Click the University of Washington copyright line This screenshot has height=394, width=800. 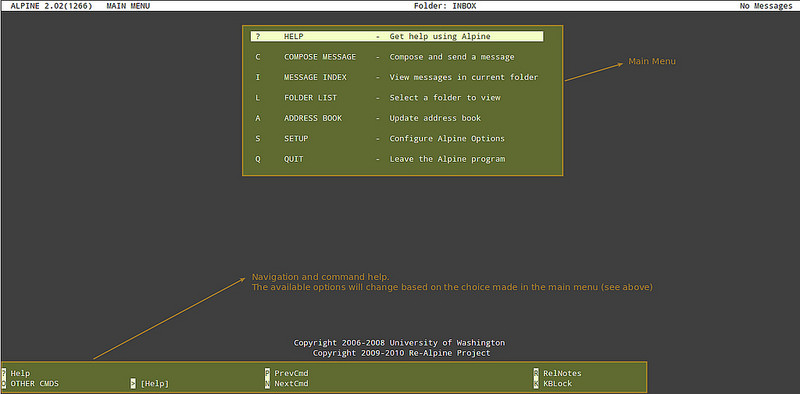[x=399, y=342]
